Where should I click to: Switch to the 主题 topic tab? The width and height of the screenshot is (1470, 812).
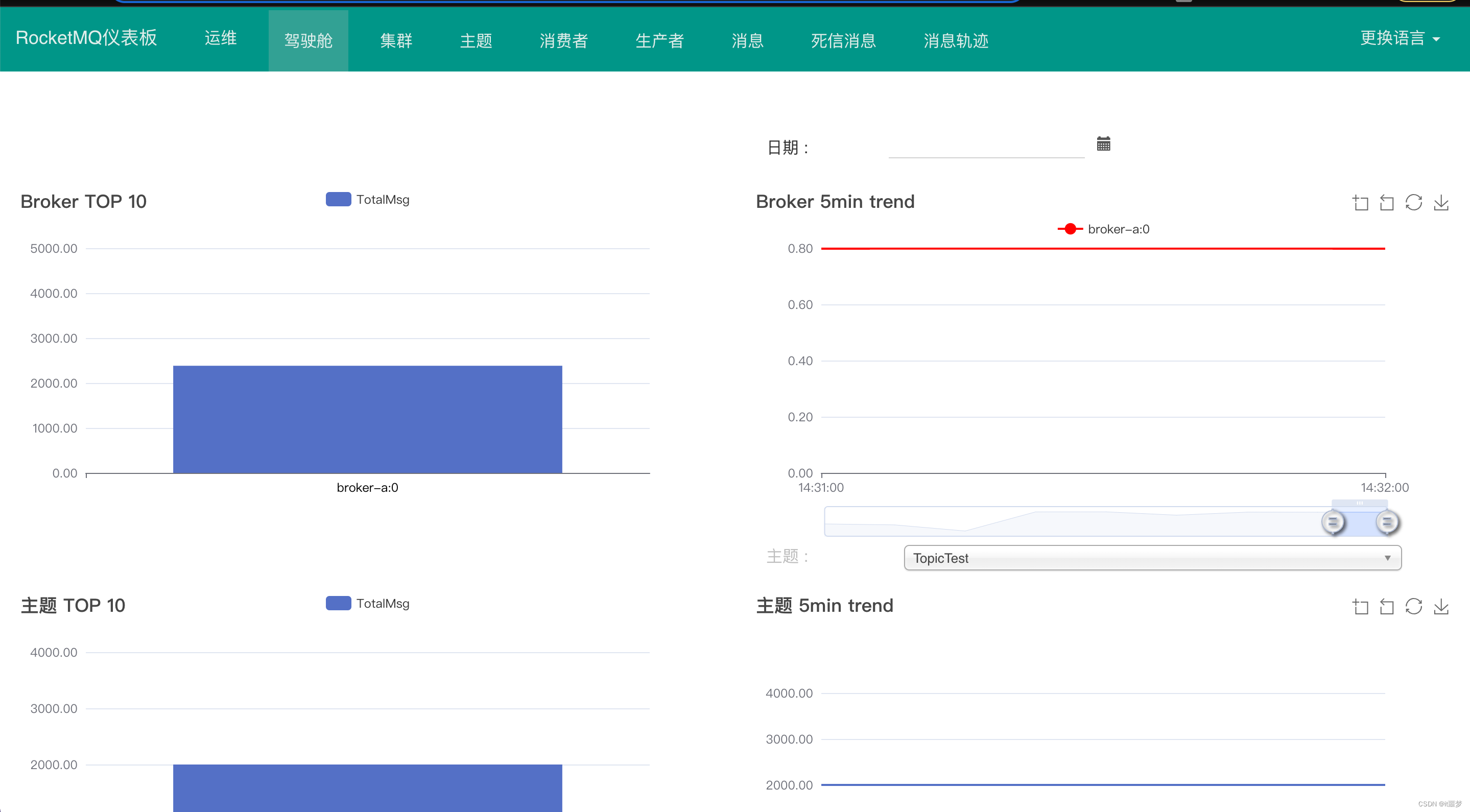[476, 40]
